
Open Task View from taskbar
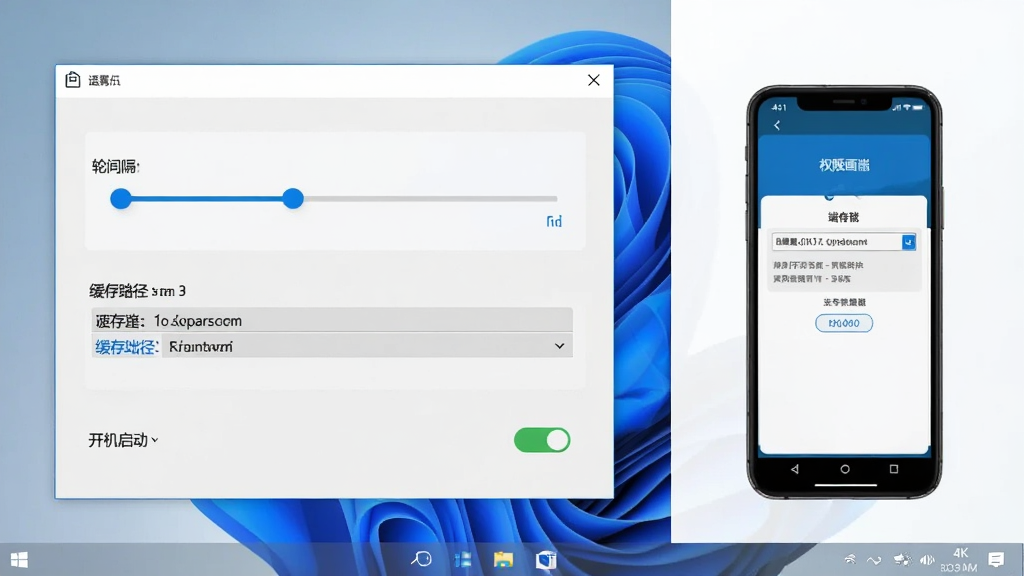(x=463, y=560)
